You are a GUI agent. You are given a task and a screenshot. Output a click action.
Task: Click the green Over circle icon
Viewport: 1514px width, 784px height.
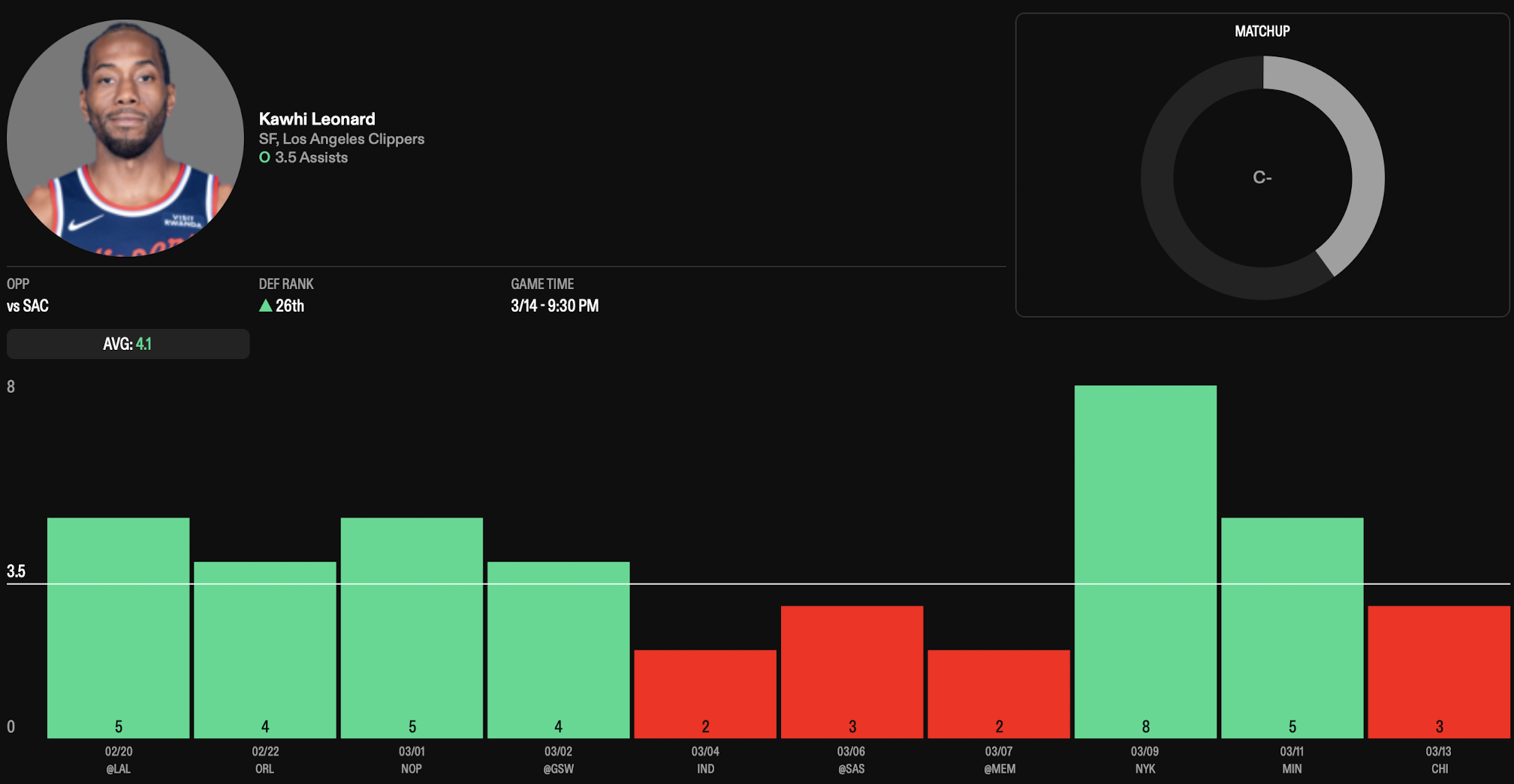[264, 158]
